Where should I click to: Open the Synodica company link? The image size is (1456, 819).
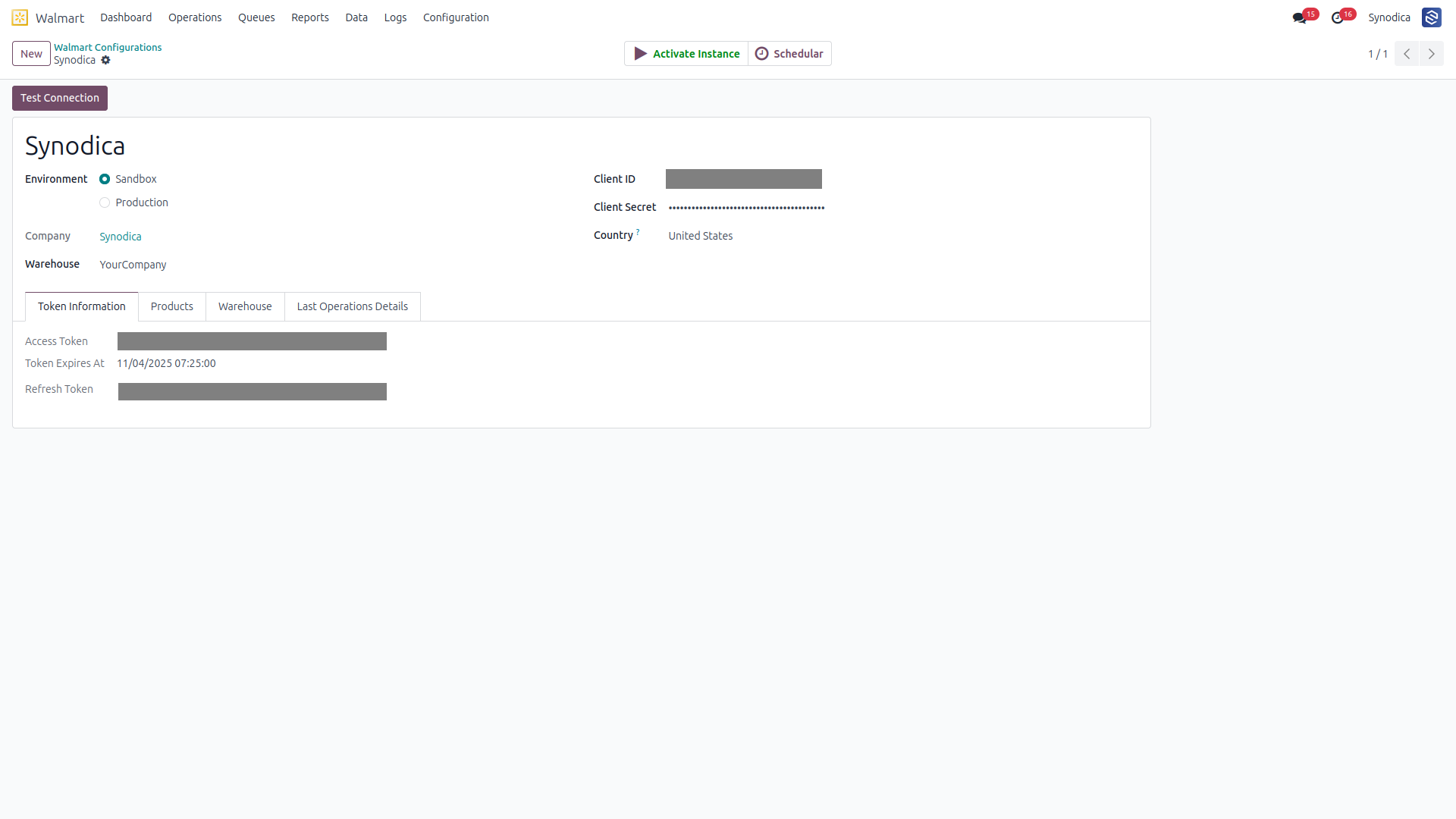(x=121, y=237)
